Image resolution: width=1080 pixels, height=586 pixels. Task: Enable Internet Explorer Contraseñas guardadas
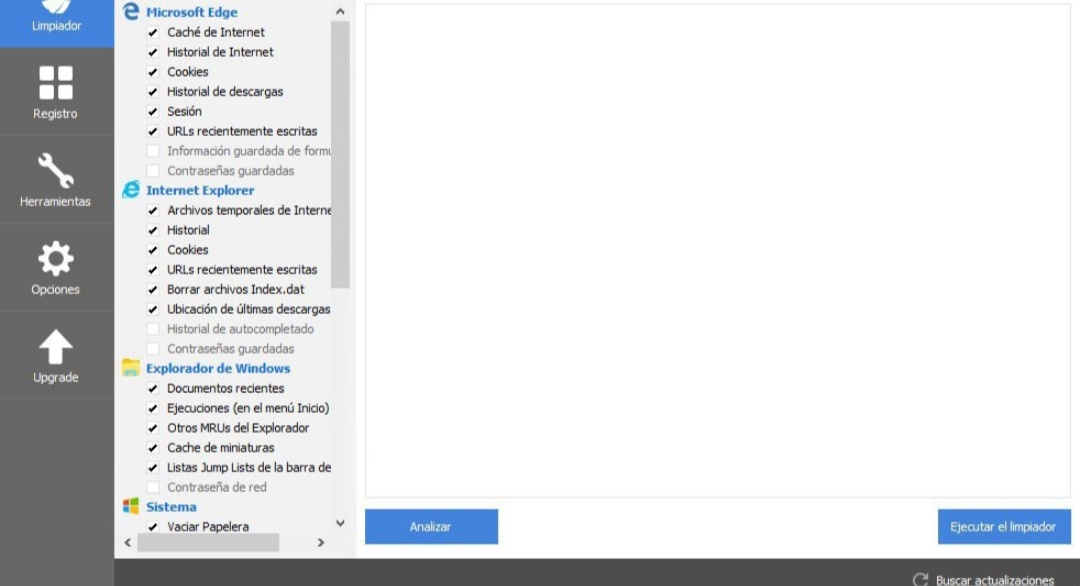153,349
